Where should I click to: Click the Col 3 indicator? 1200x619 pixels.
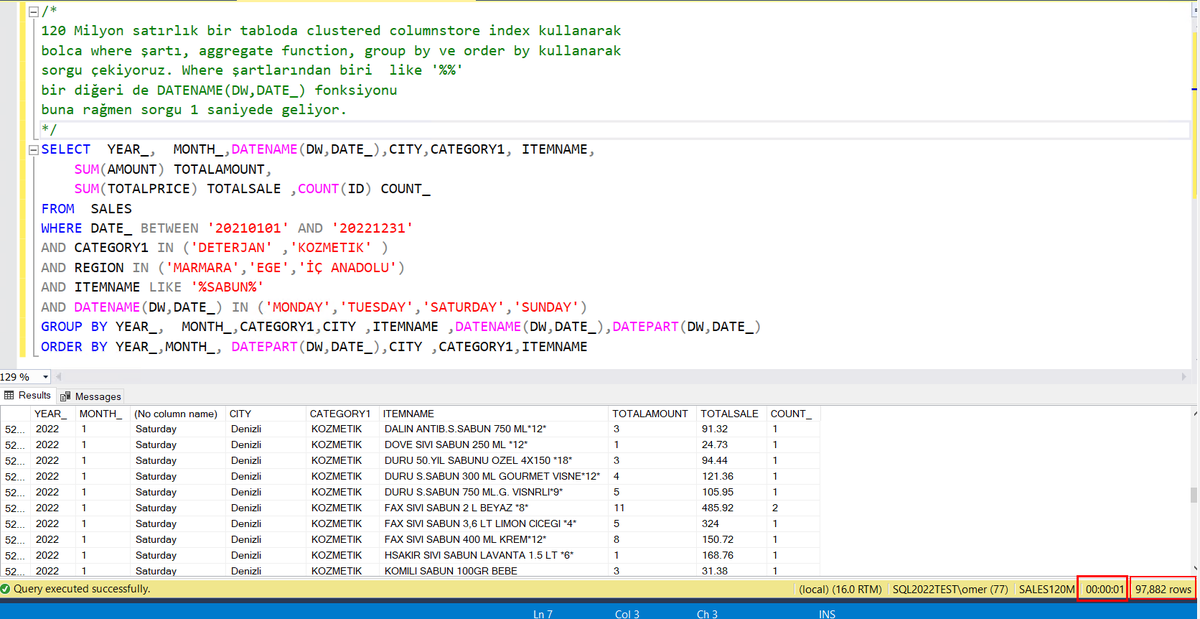[x=627, y=613]
